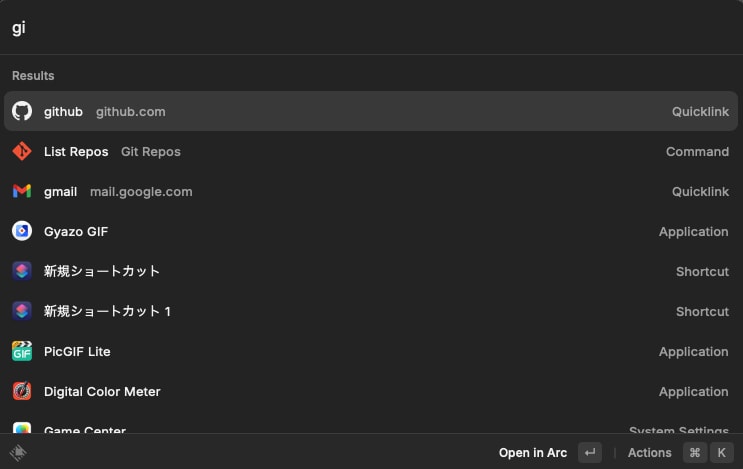
Task: Click the Gmail envelope icon
Action: coord(22,191)
